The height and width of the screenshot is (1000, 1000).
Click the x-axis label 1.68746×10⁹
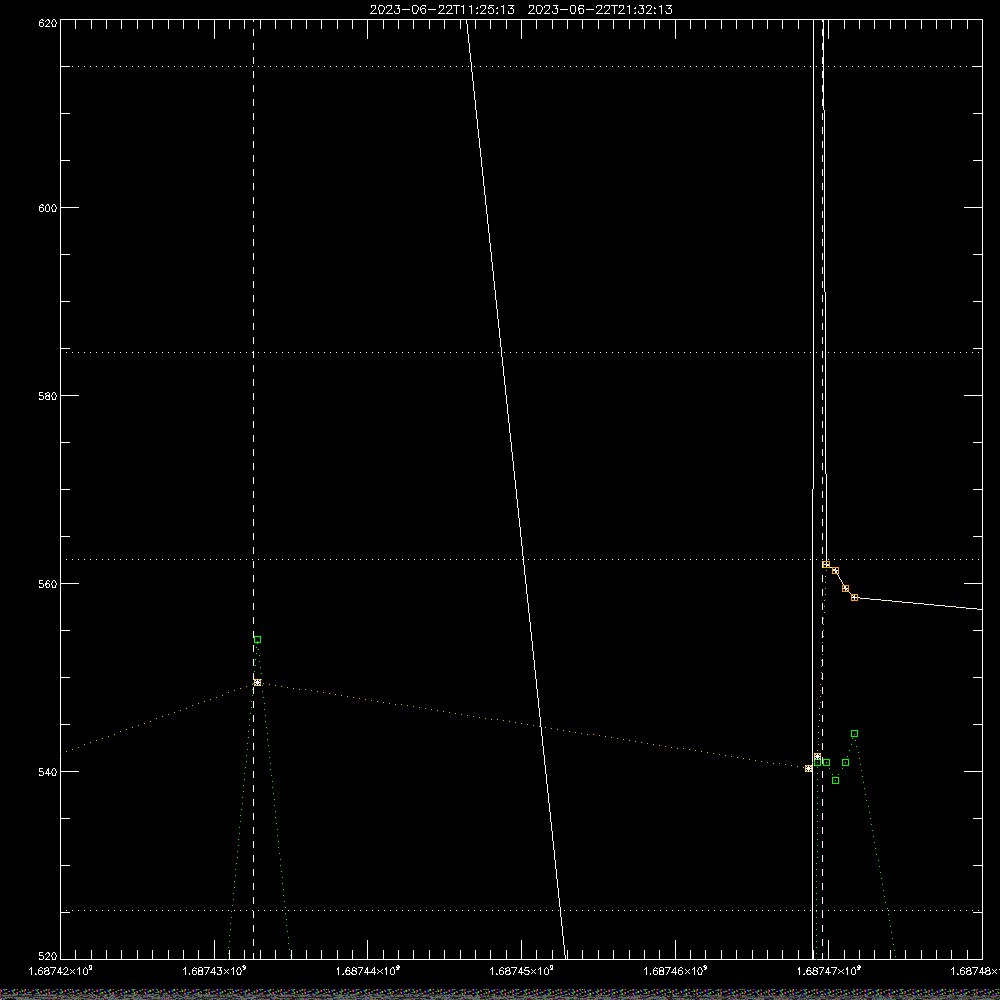coord(675,971)
